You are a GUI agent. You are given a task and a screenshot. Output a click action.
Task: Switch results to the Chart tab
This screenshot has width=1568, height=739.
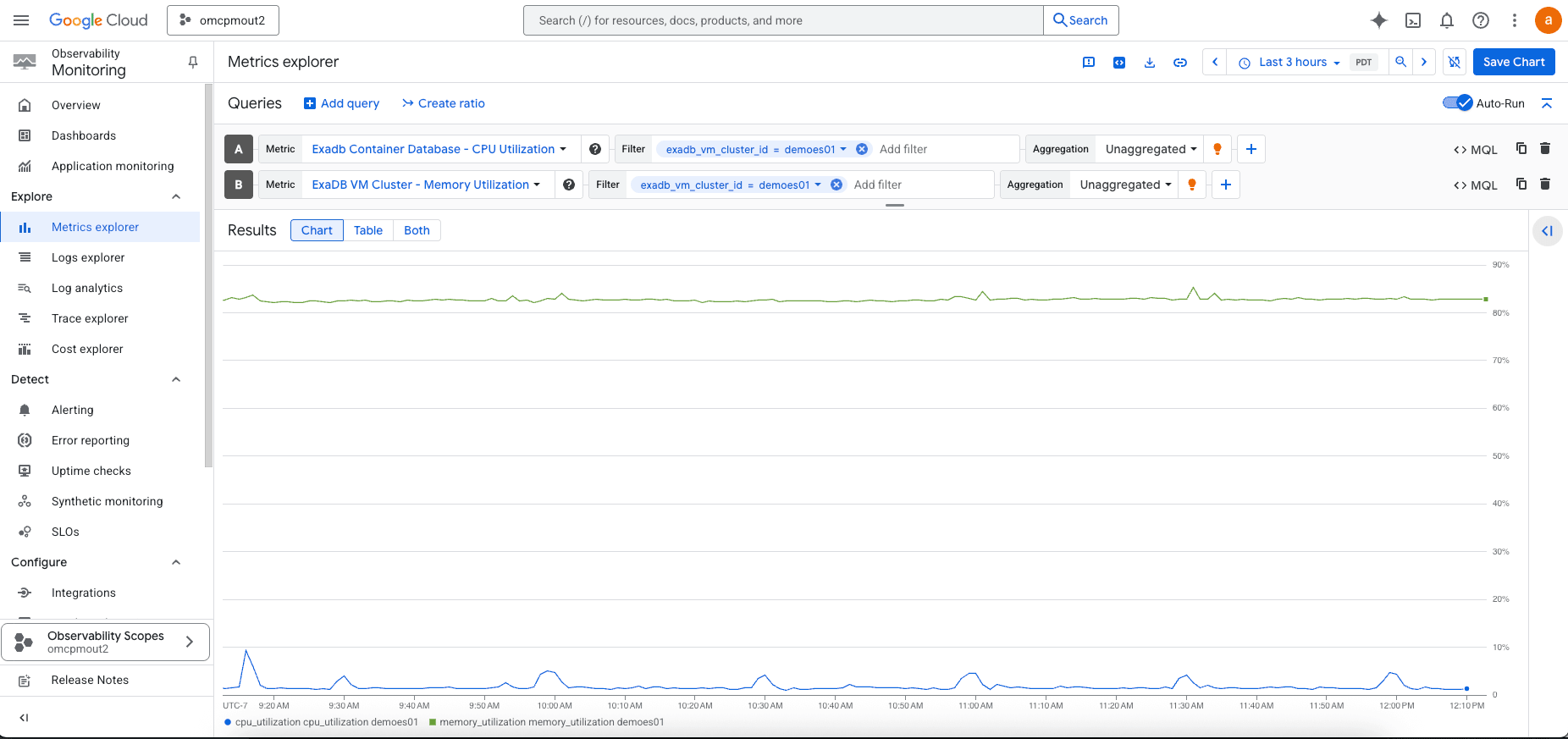point(317,230)
